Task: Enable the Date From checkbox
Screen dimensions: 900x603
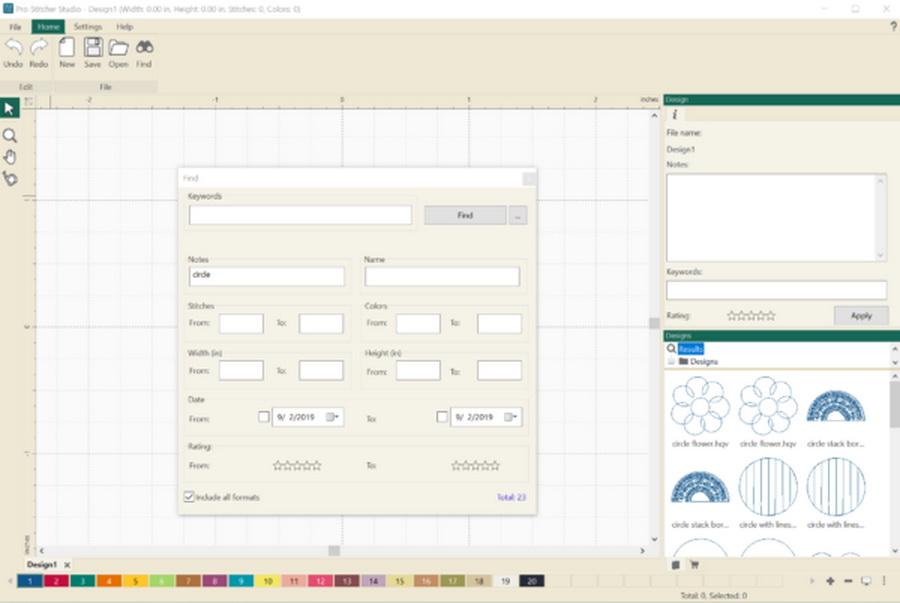Action: click(x=264, y=417)
